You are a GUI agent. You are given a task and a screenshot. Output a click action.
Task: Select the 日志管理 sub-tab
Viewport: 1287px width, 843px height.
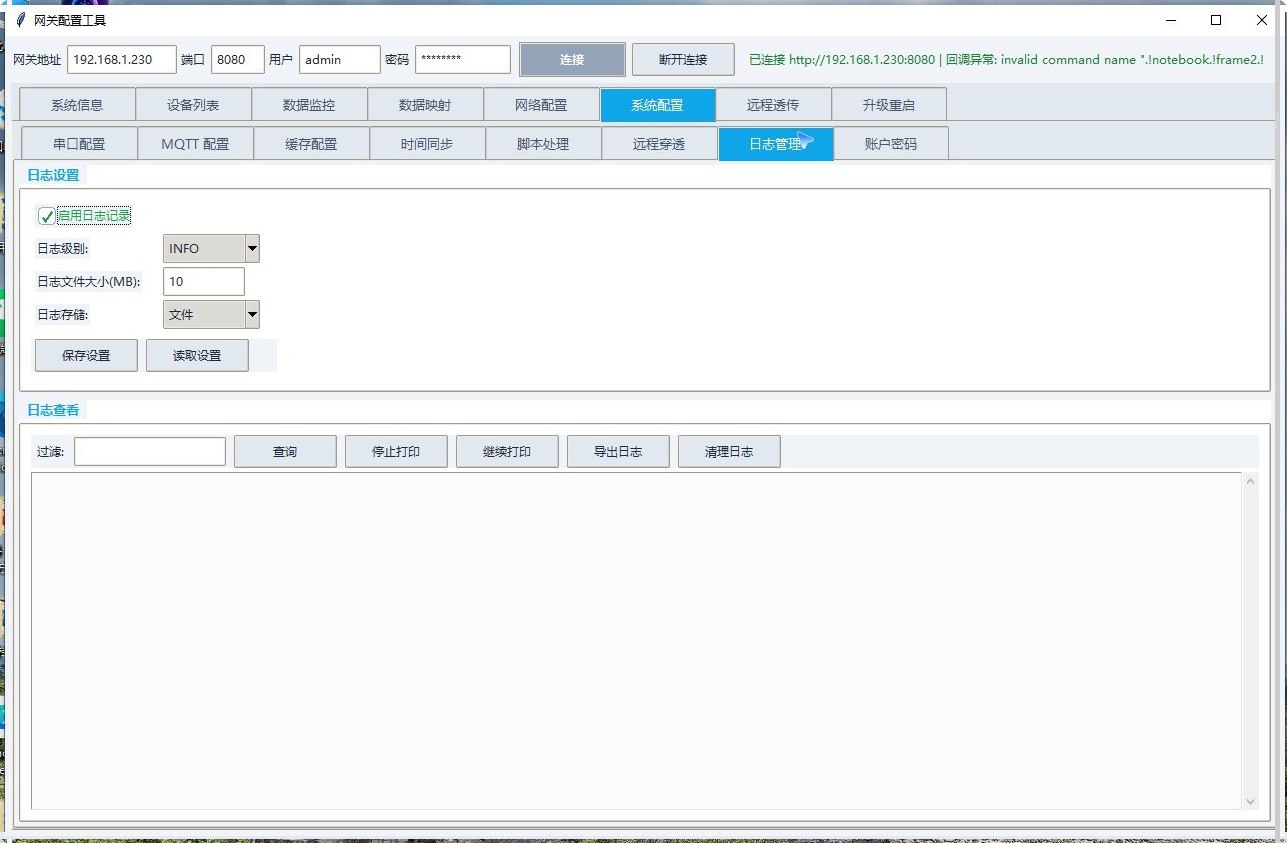[776, 144]
